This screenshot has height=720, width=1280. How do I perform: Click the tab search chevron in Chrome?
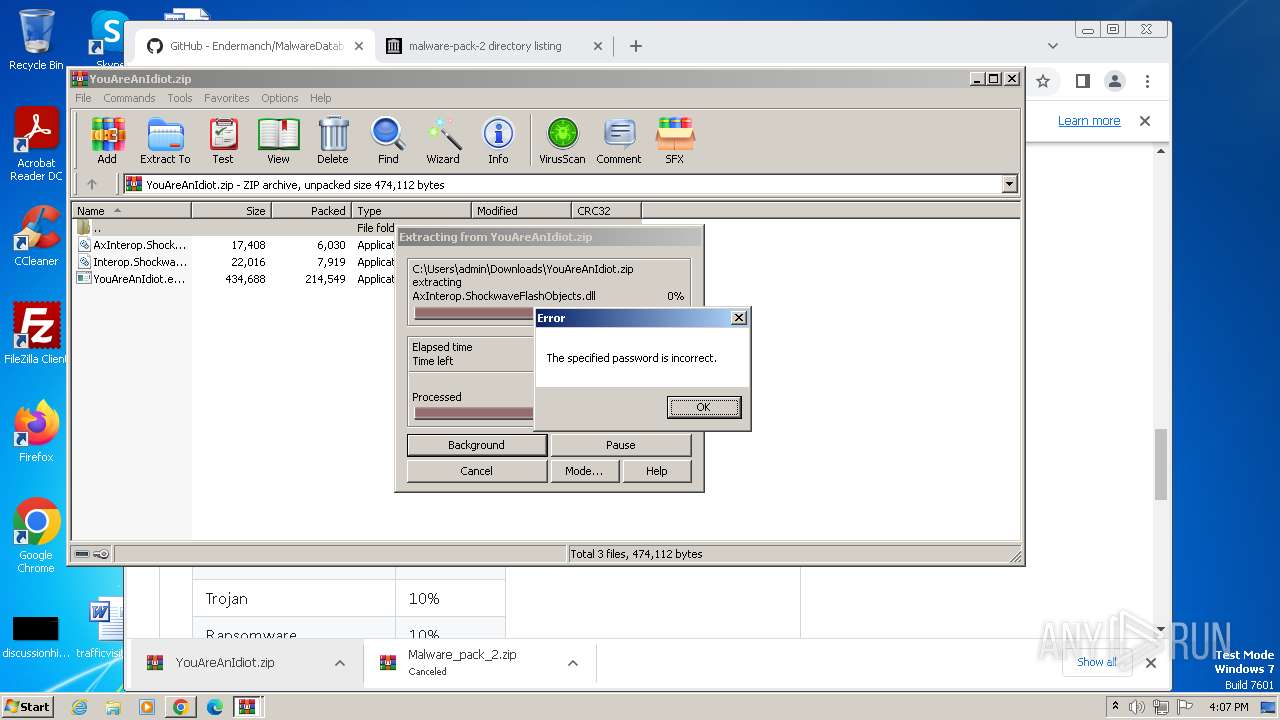[x=1052, y=46]
